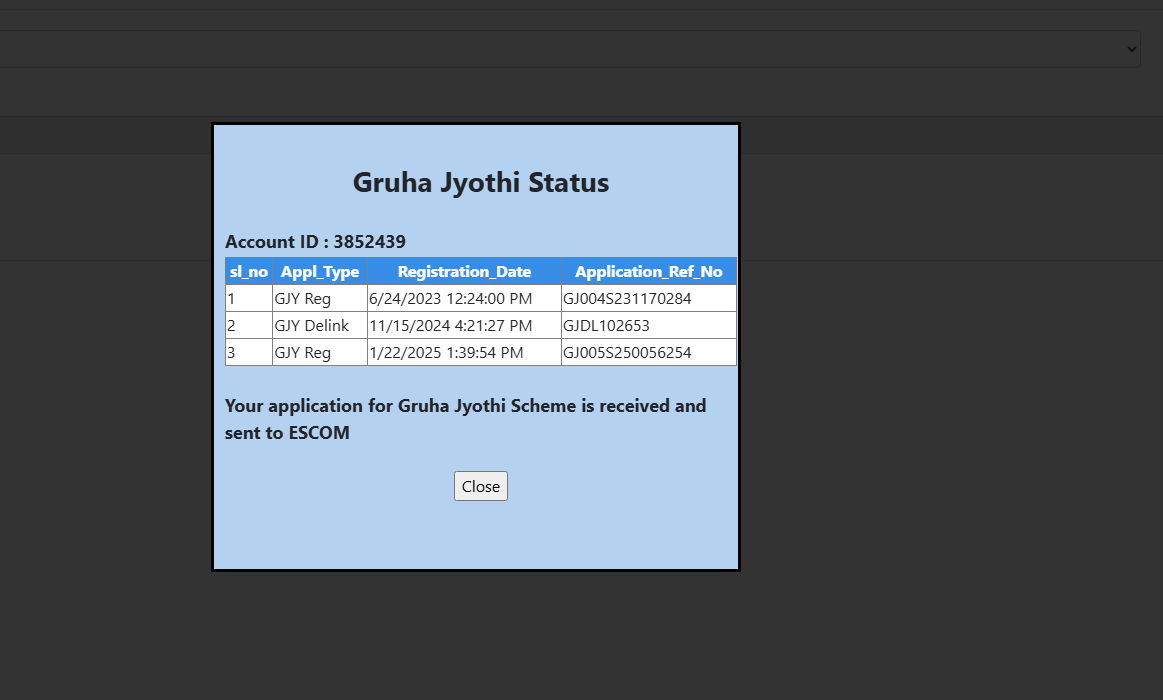Select reference number GJ005S250056254
Image resolution: width=1163 pixels, height=700 pixels.
pyautogui.click(x=627, y=353)
